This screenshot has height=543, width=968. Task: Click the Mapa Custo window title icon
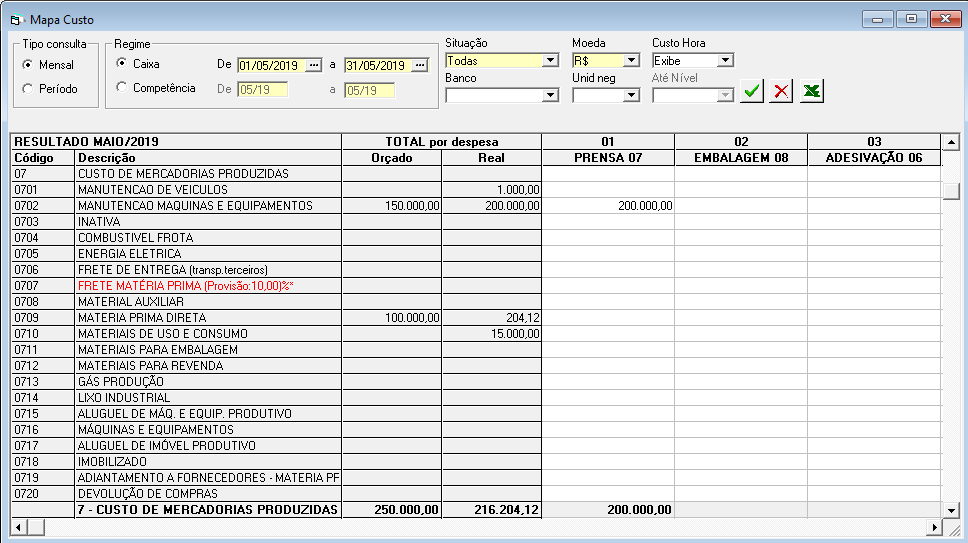coord(16,19)
